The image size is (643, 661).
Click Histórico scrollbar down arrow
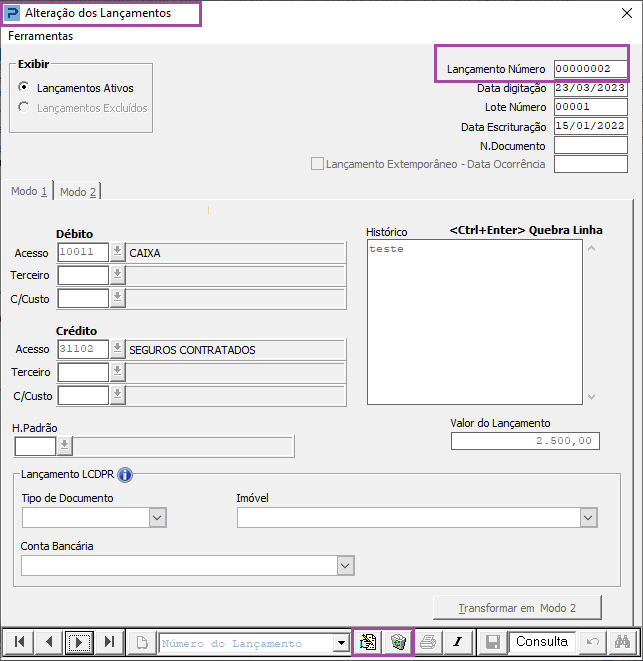[x=592, y=397]
